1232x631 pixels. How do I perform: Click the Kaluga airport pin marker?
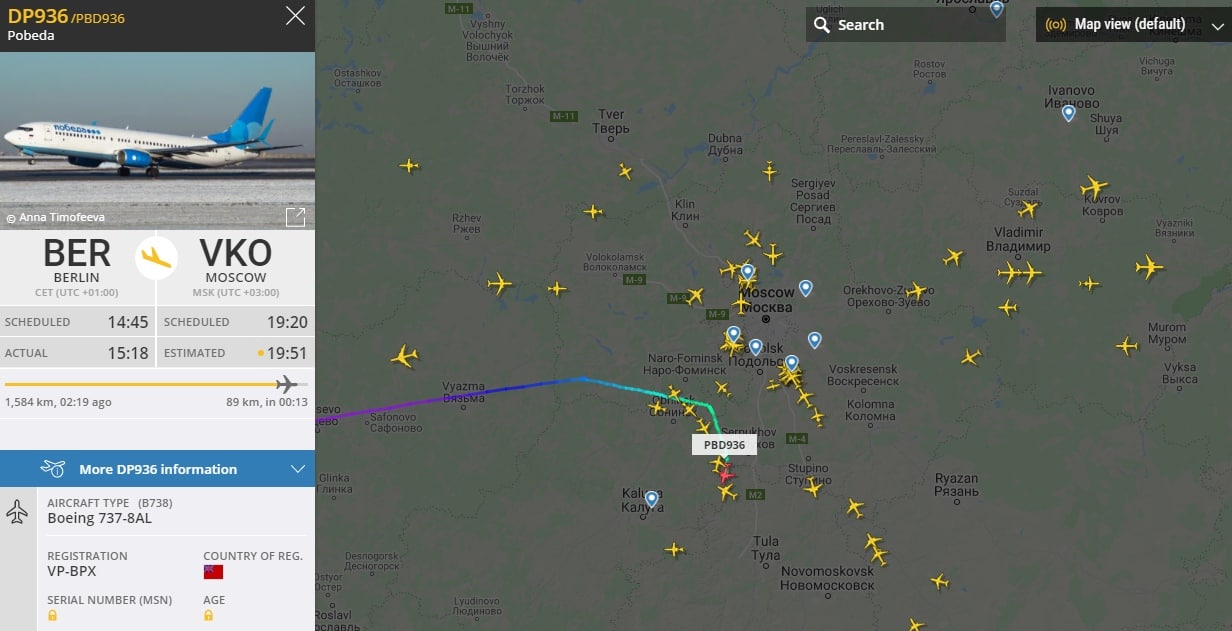pyautogui.click(x=652, y=498)
